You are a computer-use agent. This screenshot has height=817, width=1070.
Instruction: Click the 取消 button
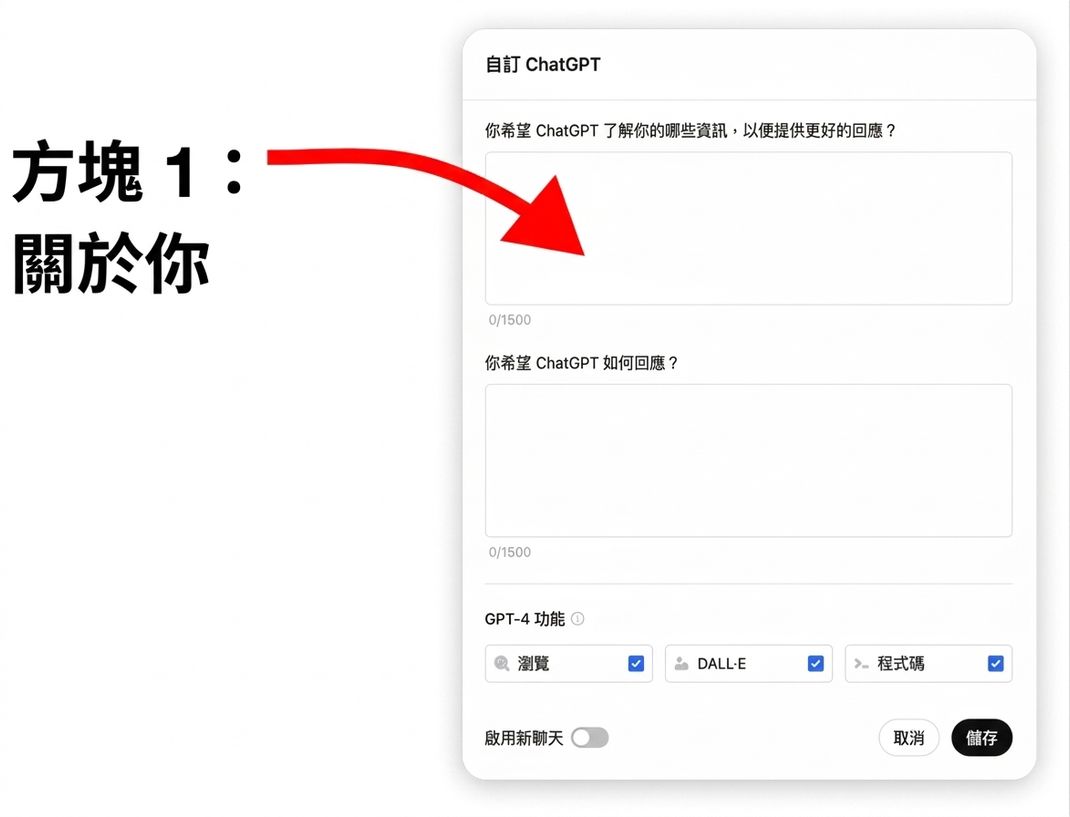908,737
